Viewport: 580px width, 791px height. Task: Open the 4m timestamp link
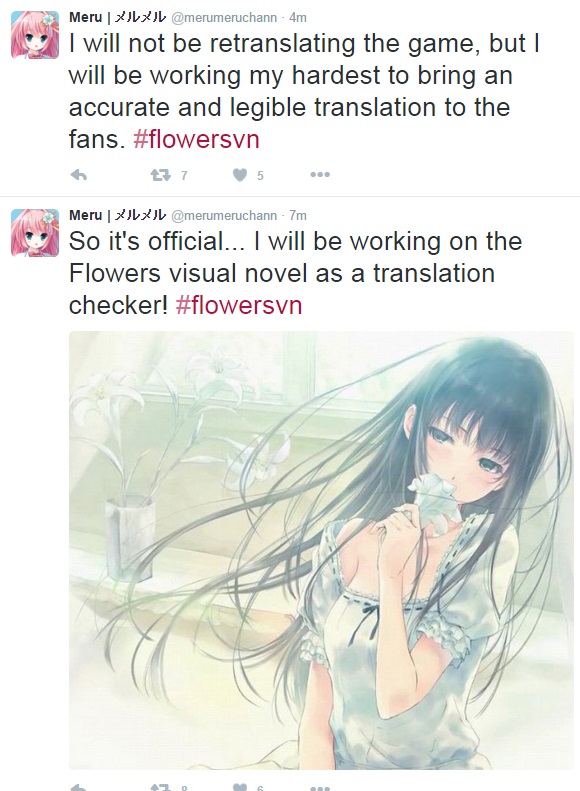point(298,18)
